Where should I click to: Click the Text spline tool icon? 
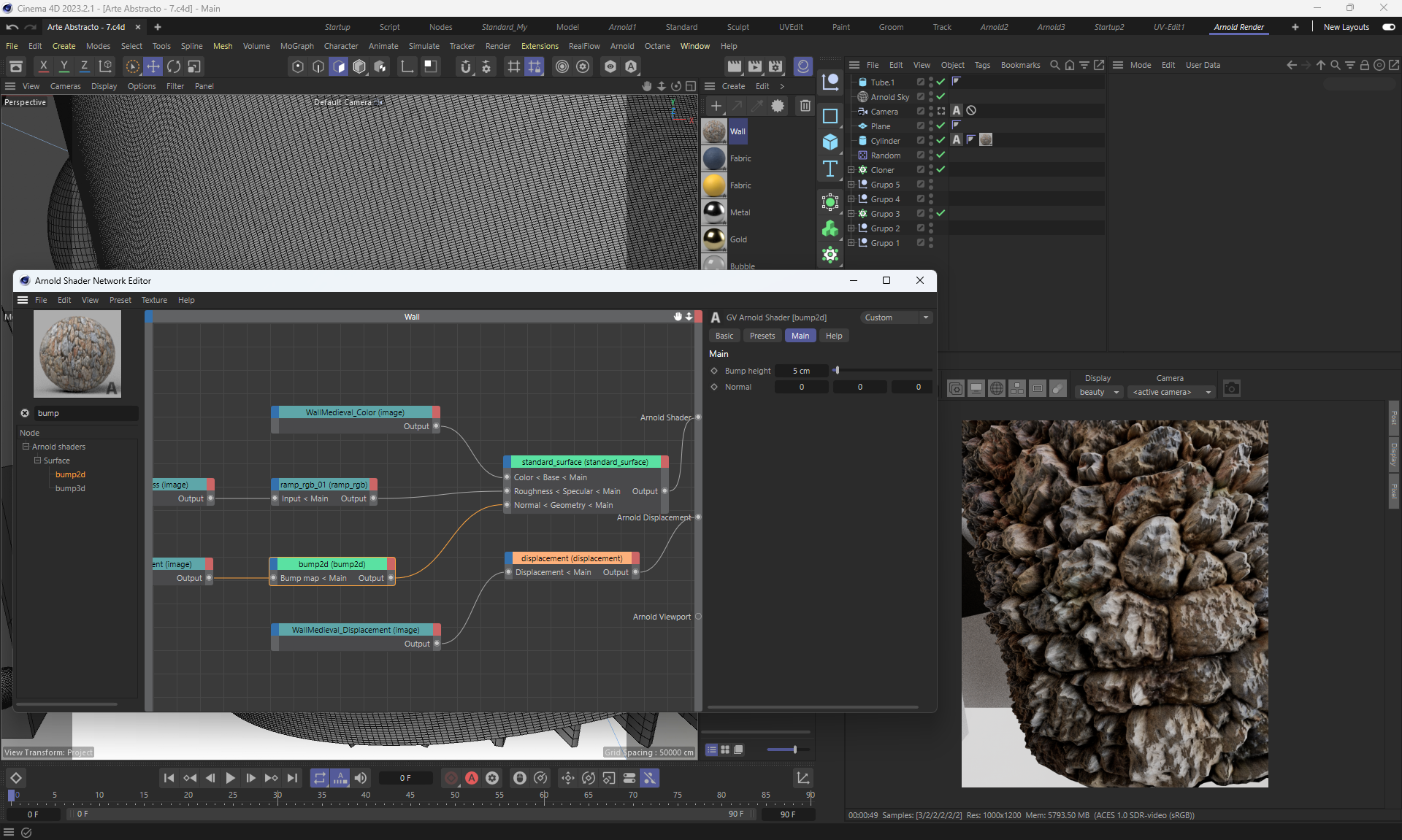pos(830,169)
